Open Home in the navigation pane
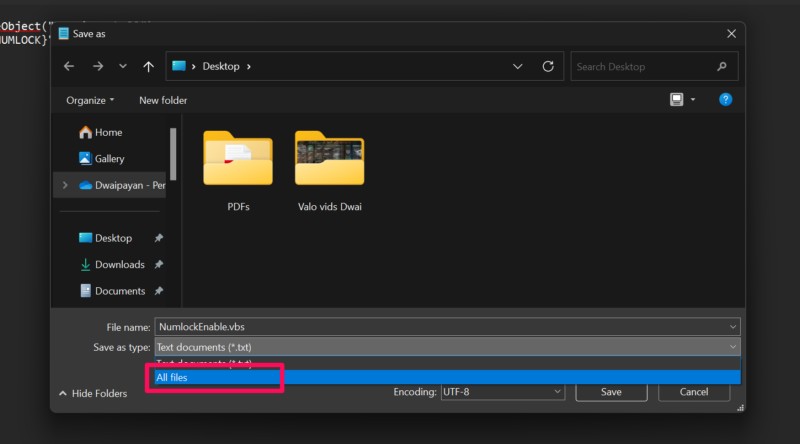Image resolution: width=800 pixels, height=444 pixels. pos(85,132)
